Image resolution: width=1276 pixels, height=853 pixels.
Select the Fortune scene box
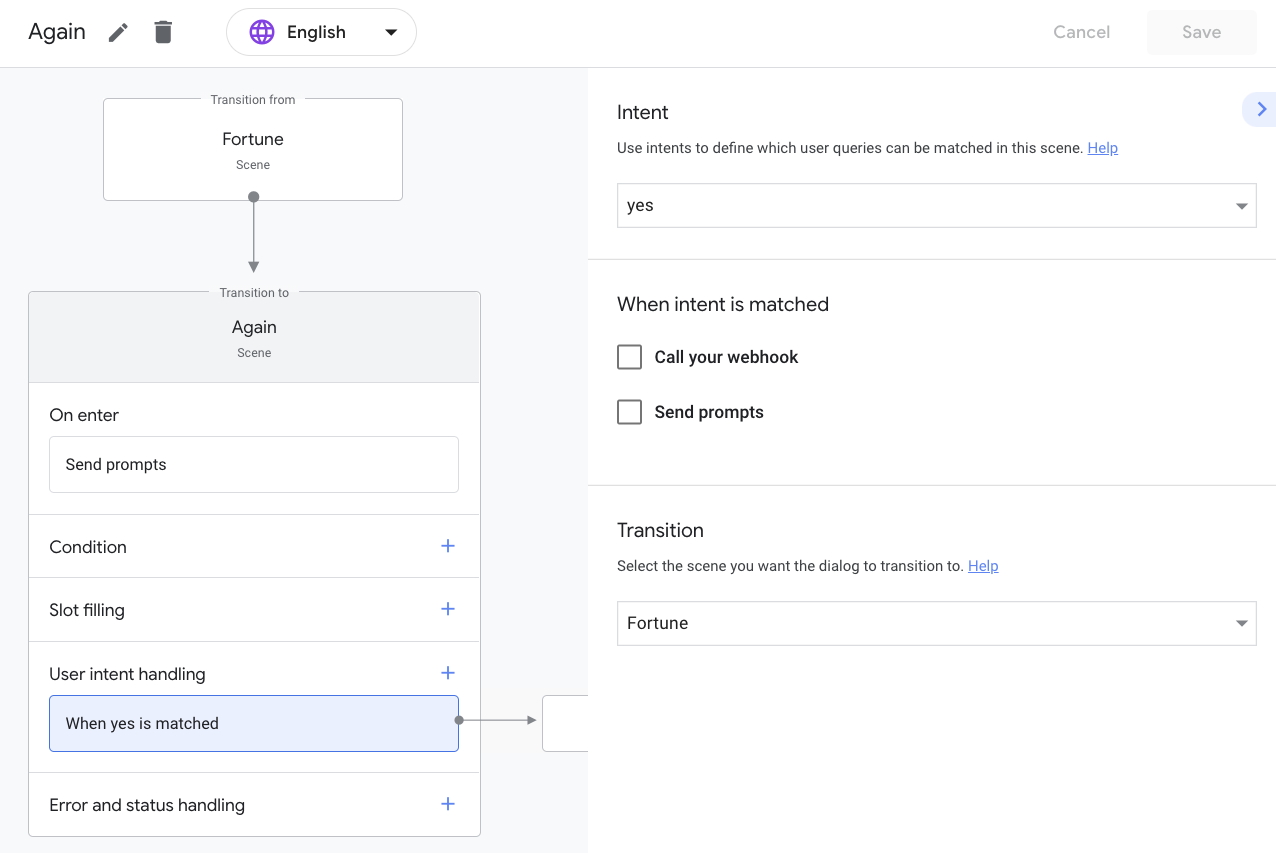[253, 149]
